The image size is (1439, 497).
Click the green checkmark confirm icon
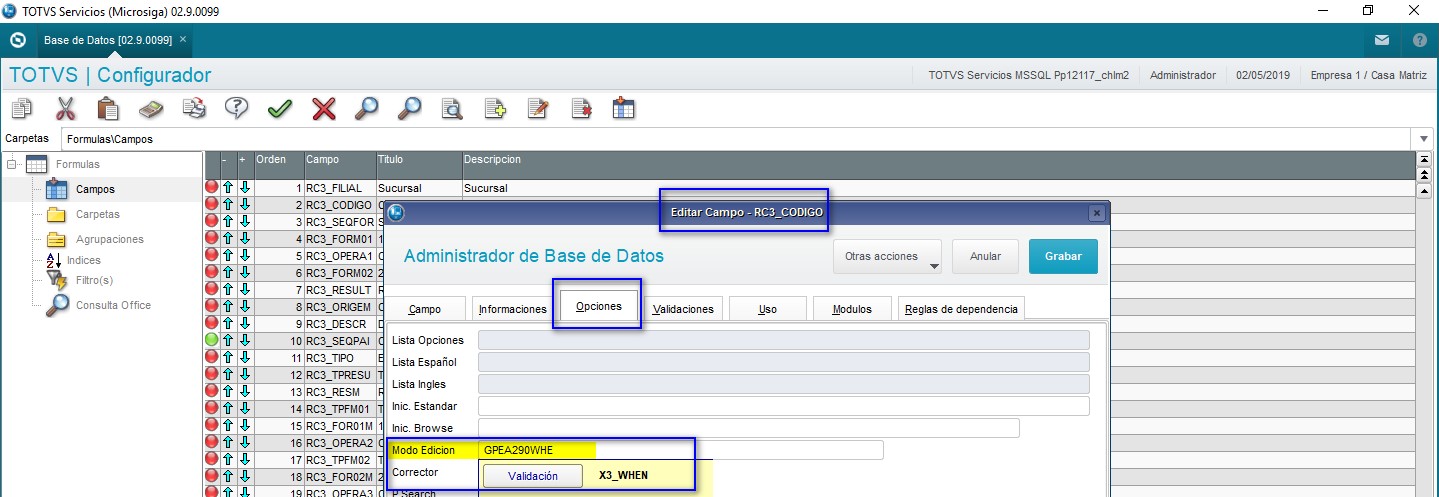click(280, 108)
